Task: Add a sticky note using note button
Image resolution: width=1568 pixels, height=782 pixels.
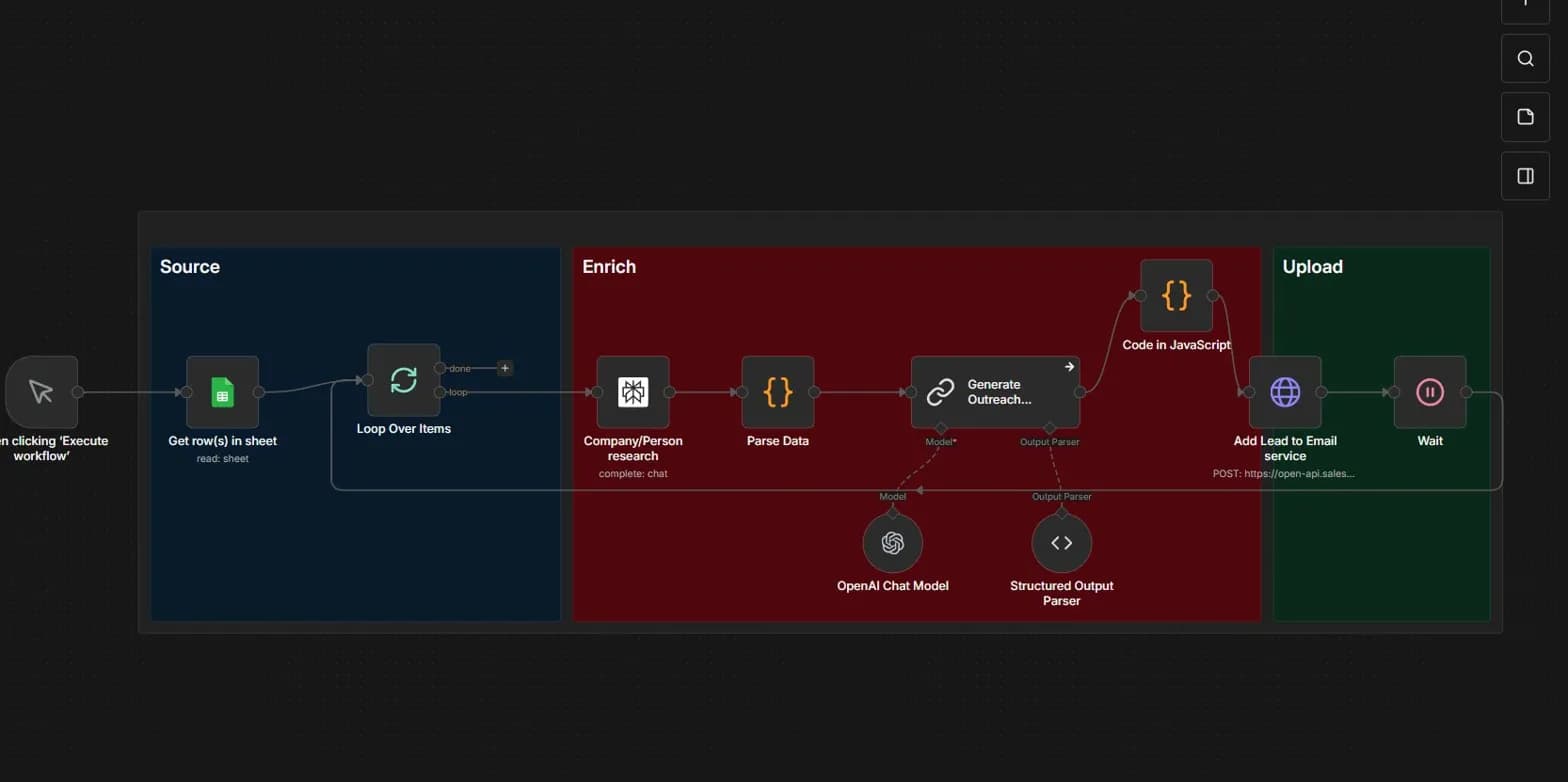Action: click(1525, 117)
